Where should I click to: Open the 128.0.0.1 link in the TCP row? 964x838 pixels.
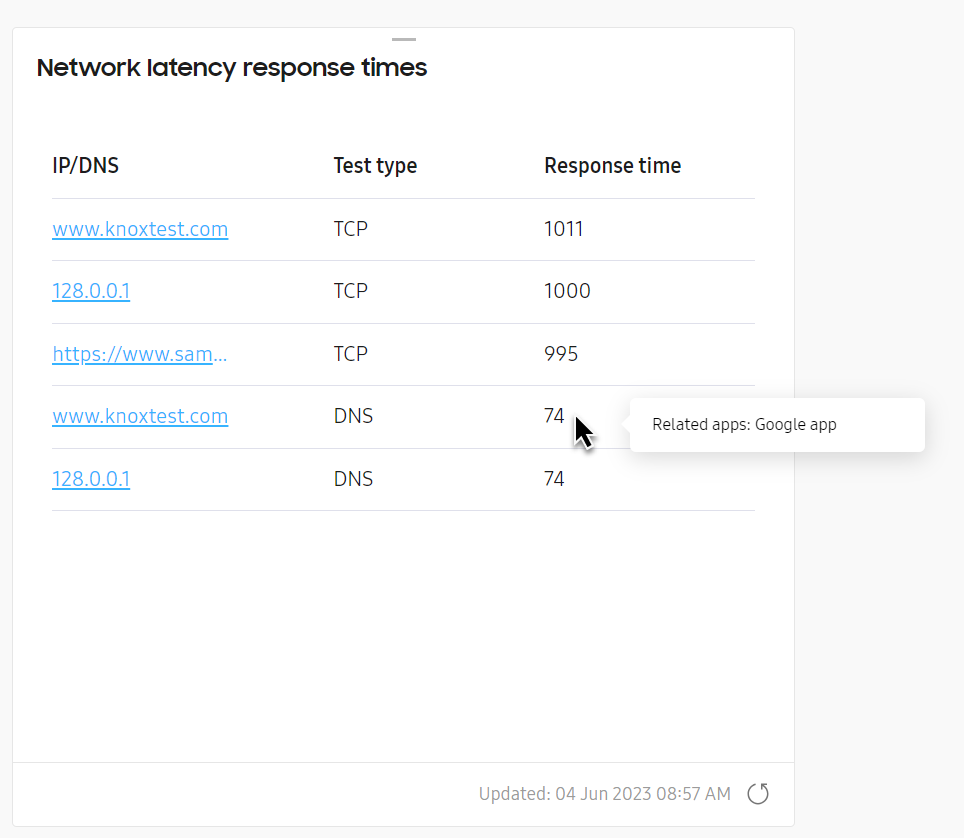(91, 291)
